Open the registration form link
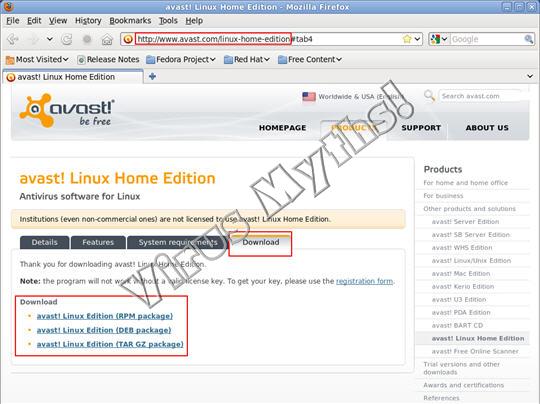540x404 pixels. [364, 281]
